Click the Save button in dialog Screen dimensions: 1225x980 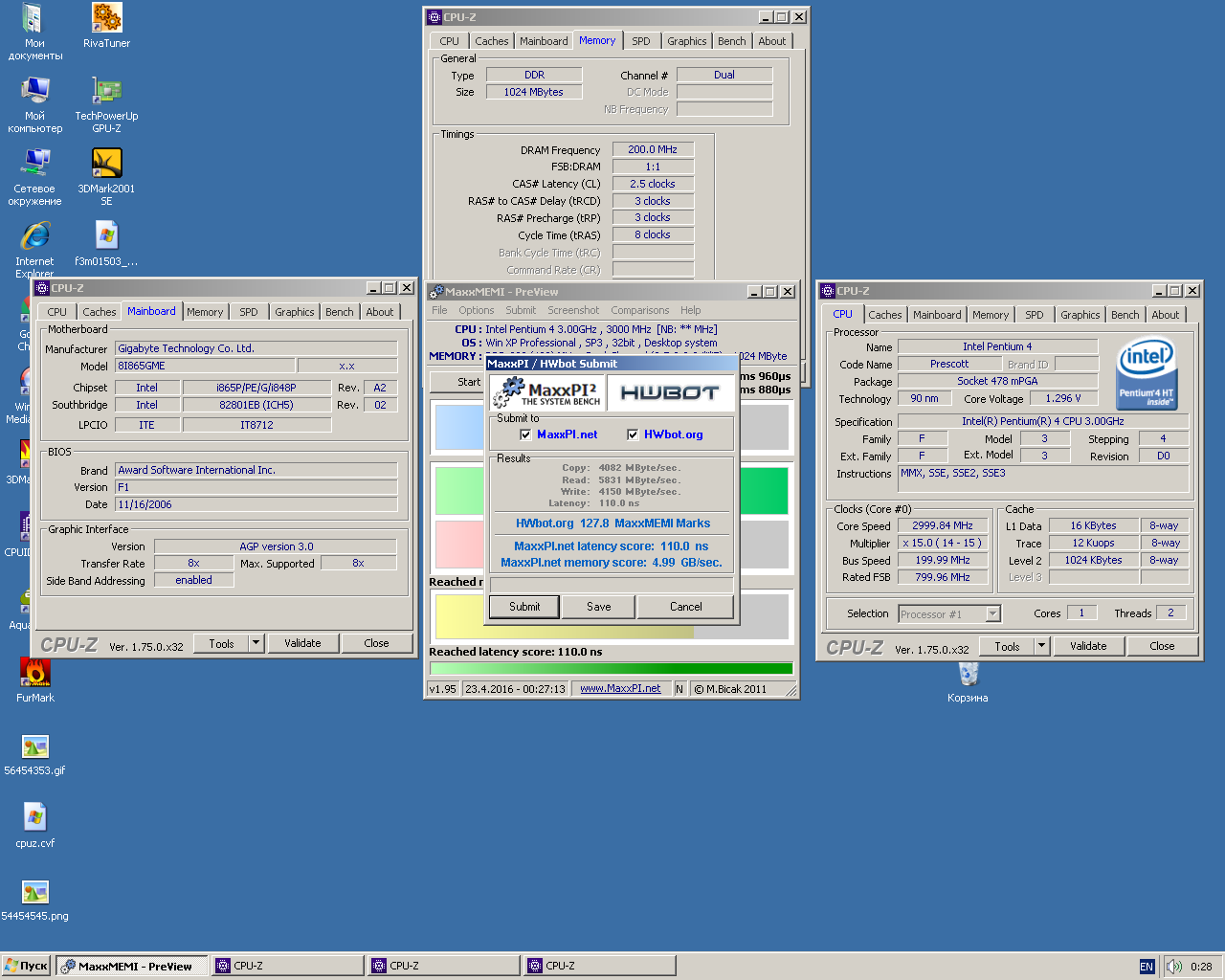(599, 607)
